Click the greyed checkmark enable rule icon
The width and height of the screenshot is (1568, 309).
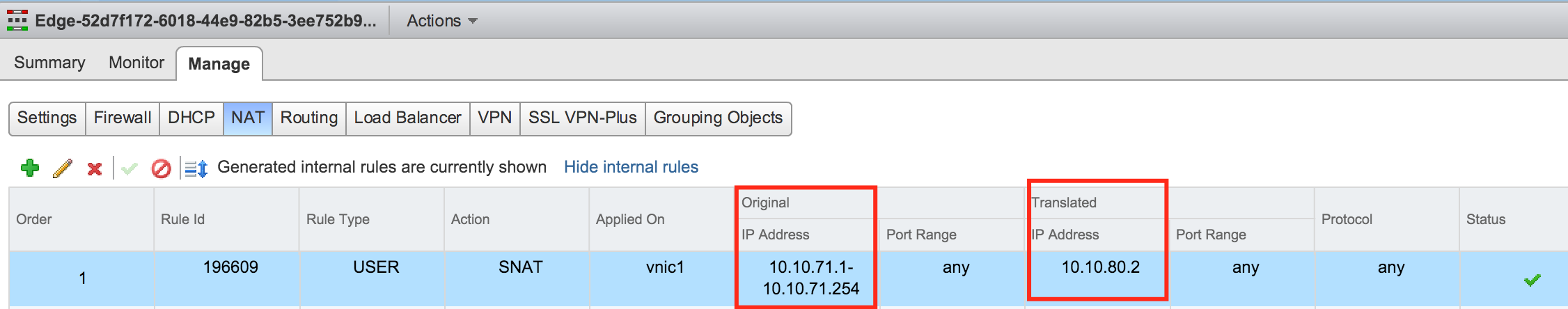coord(129,168)
